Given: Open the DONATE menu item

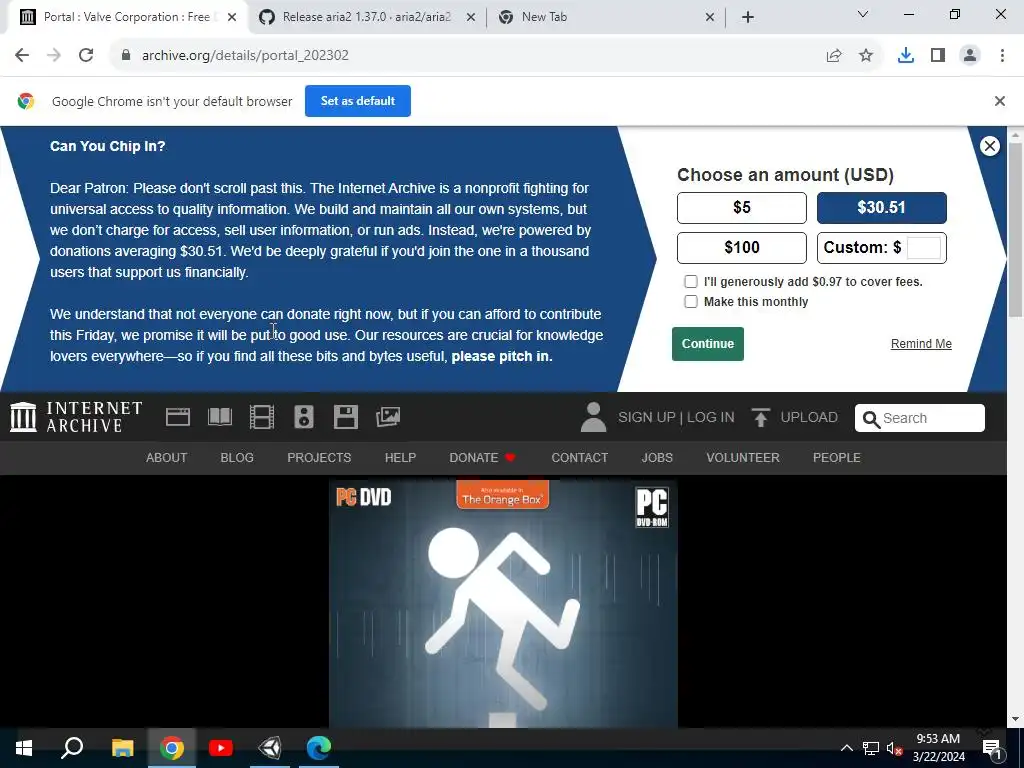Looking at the screenshot, I should 483,458.
